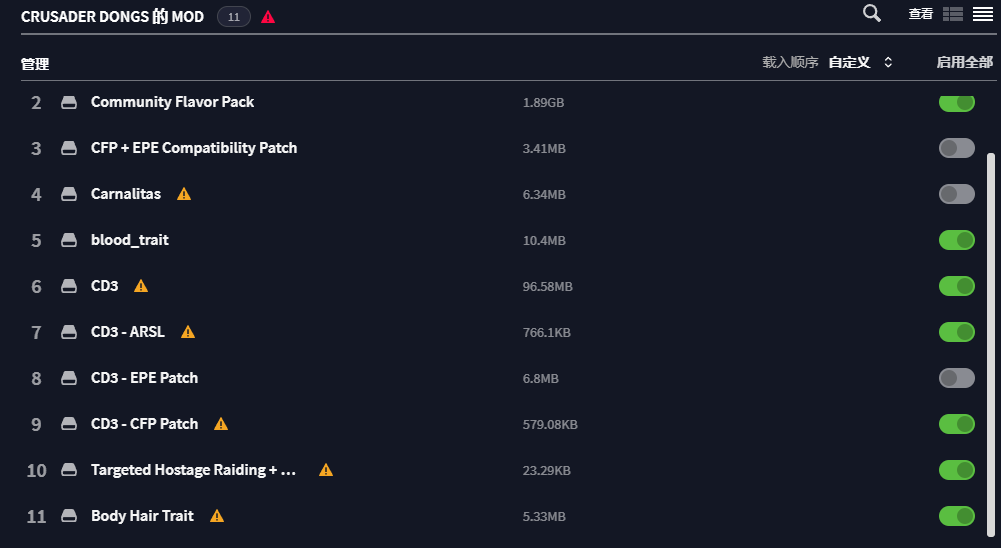Open the mod search magnifier icon
Image resolution: width=1001 pixels, height=548 pixels.
point(871,13)
